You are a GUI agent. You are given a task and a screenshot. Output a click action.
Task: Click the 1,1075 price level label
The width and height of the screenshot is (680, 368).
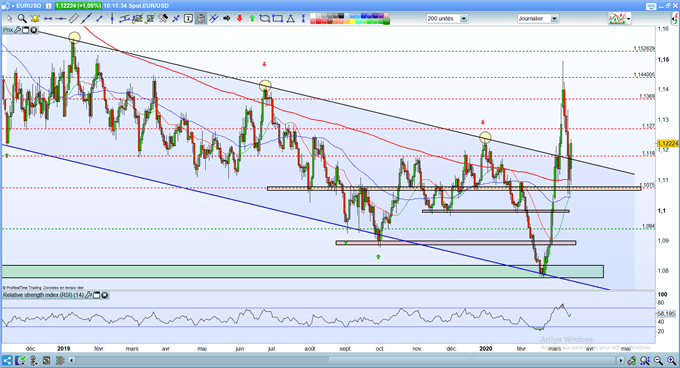(647, 185)
